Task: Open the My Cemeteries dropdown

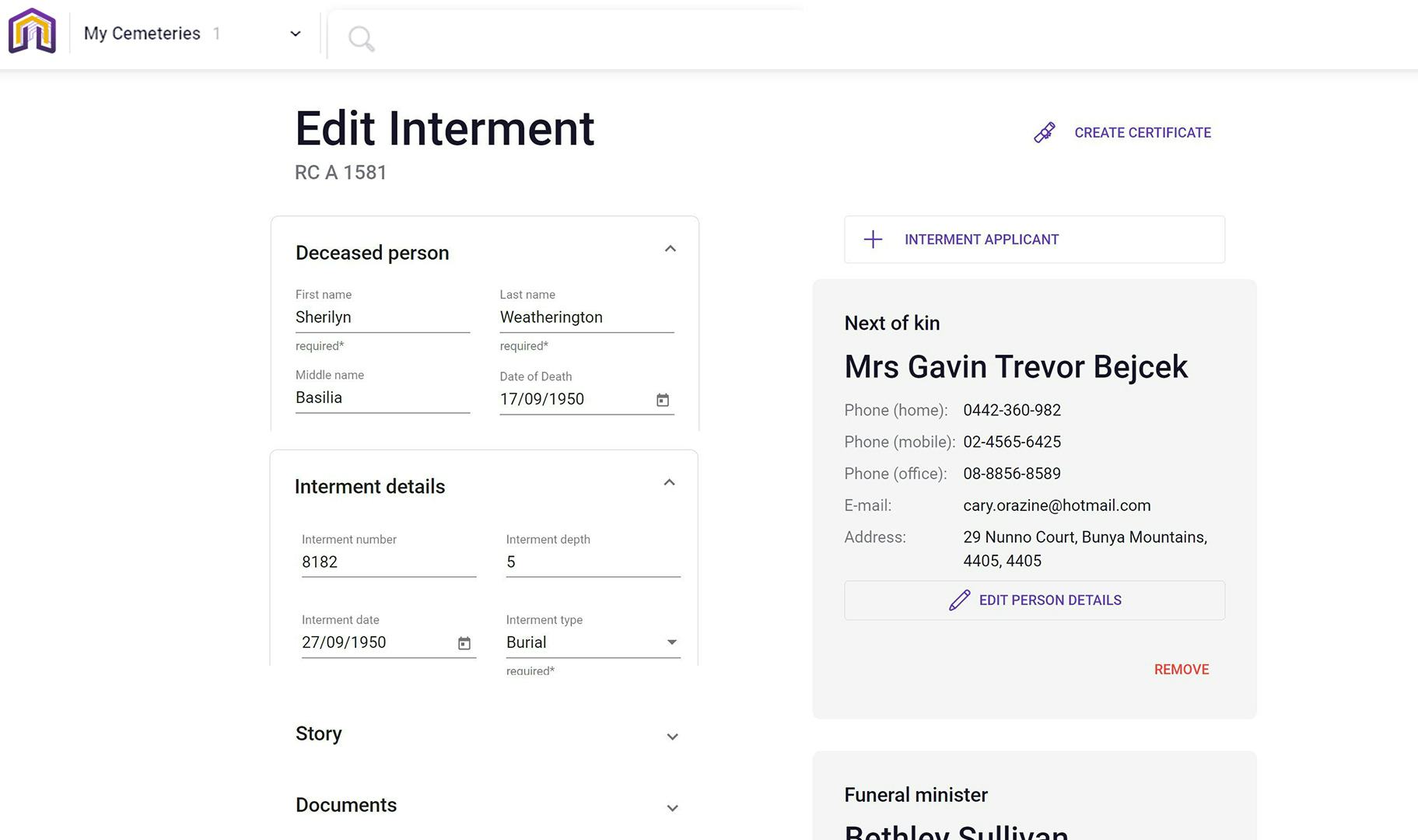Action: pos(295,33)
